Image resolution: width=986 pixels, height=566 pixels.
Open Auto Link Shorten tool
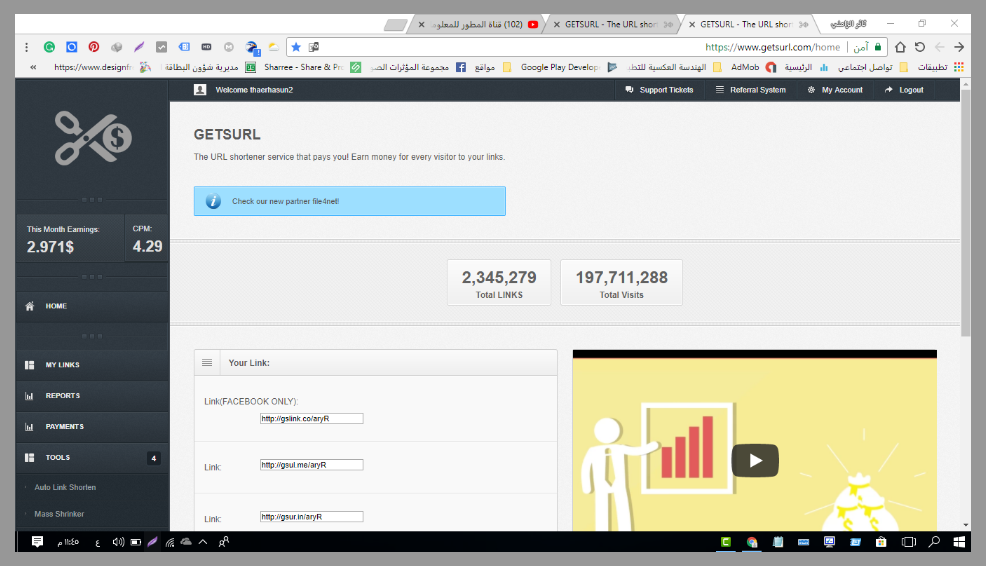(65, 487)
